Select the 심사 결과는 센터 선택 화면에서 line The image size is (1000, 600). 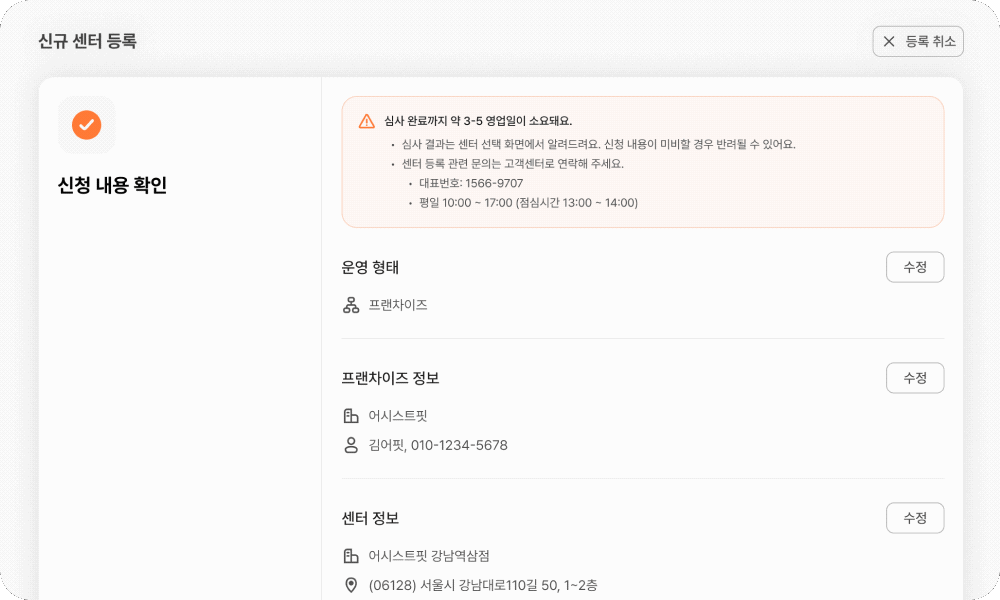tap(598, 144)
